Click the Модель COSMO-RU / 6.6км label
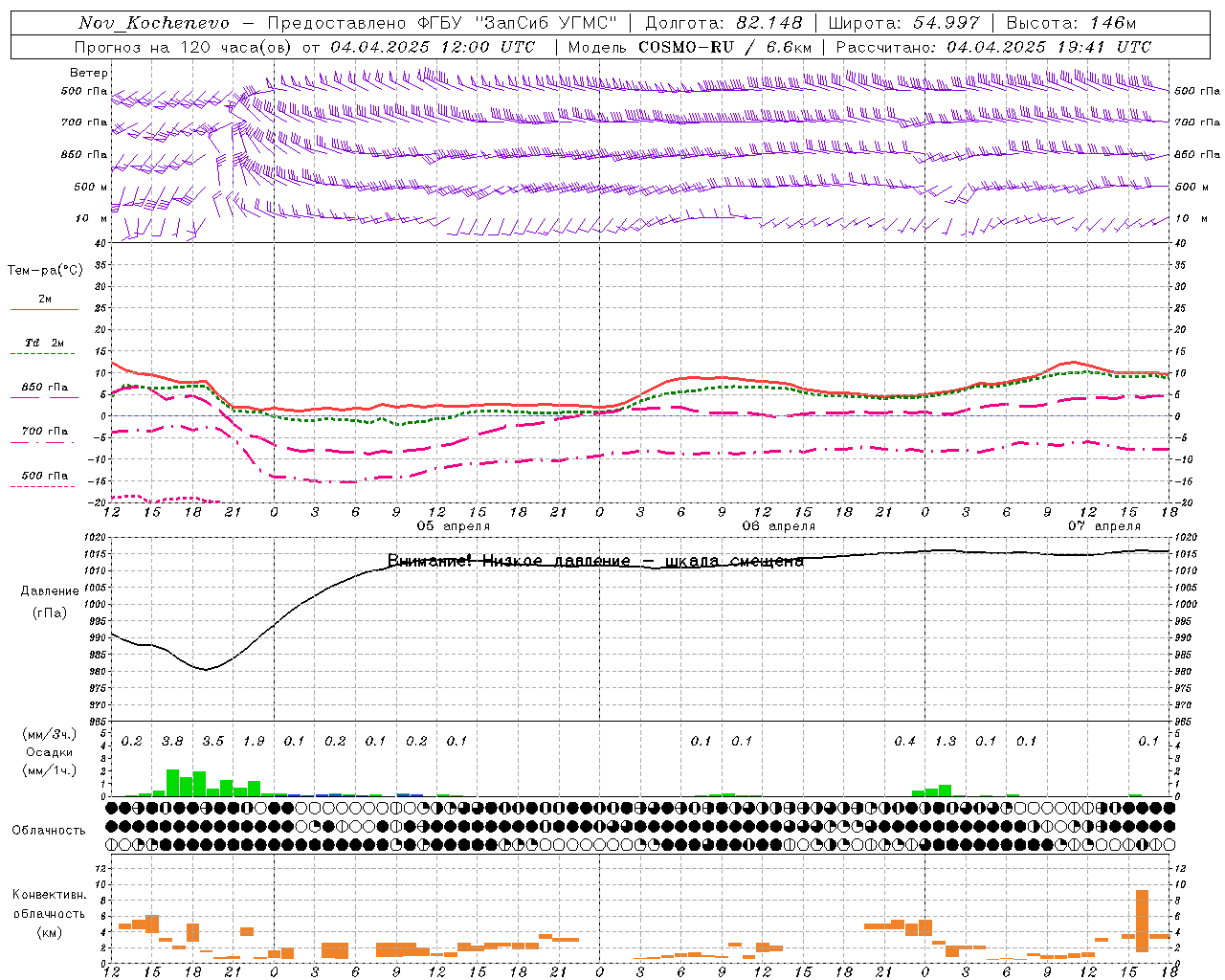The height and width of the screenshot is (980, 1225). coord(690,47)
